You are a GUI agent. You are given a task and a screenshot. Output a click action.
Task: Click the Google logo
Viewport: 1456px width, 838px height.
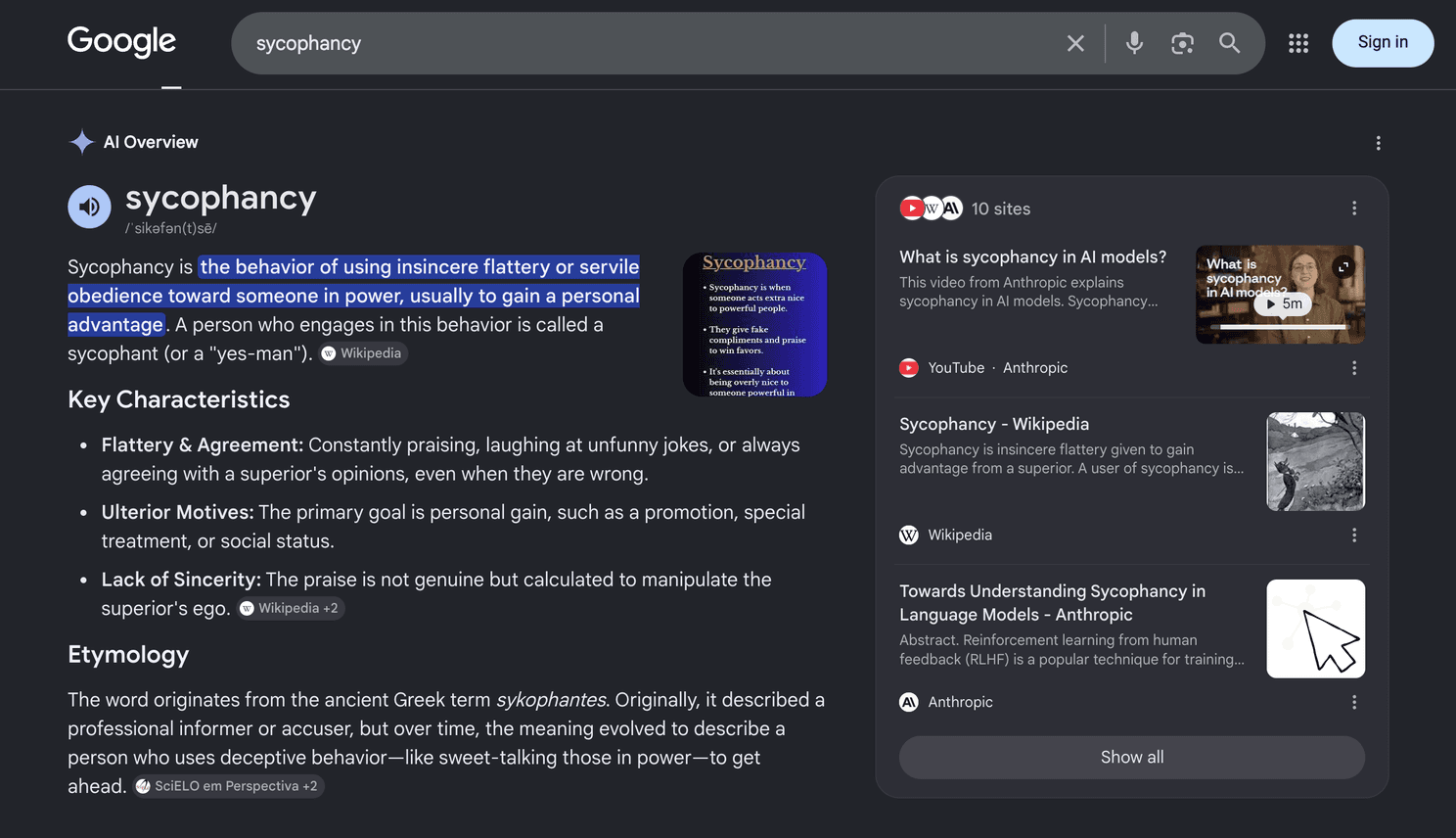121,42
